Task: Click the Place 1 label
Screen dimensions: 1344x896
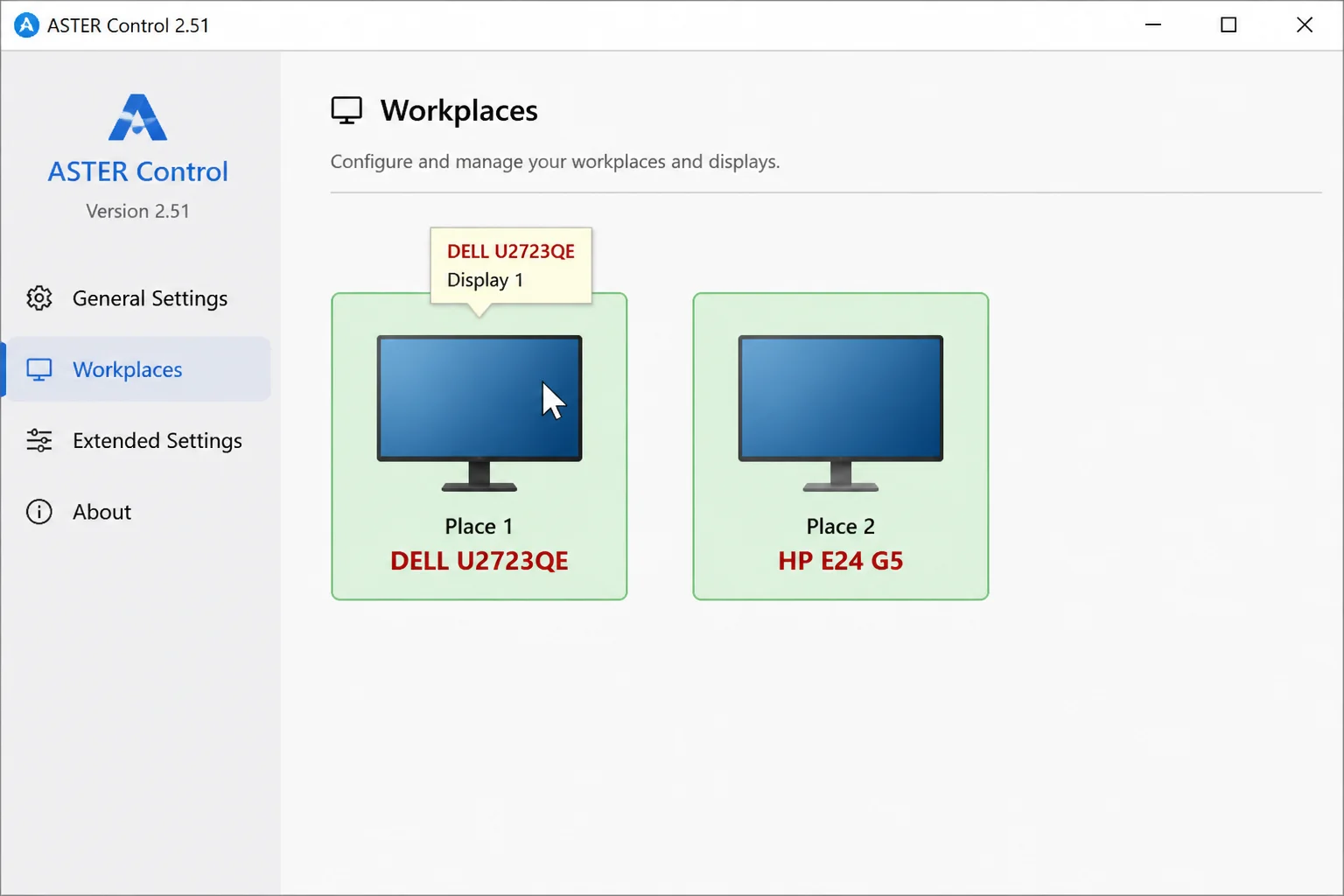Action: [479, 526]
